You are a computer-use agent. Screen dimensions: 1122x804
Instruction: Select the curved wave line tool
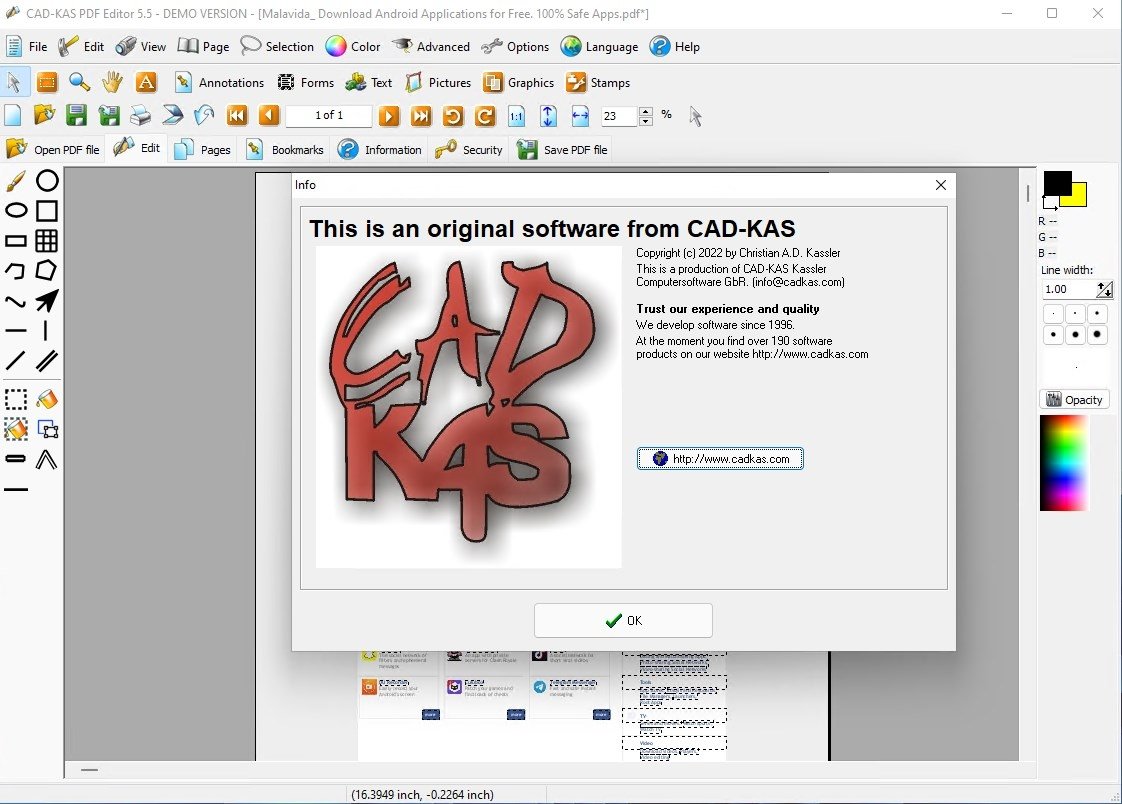tap(16, 300)
